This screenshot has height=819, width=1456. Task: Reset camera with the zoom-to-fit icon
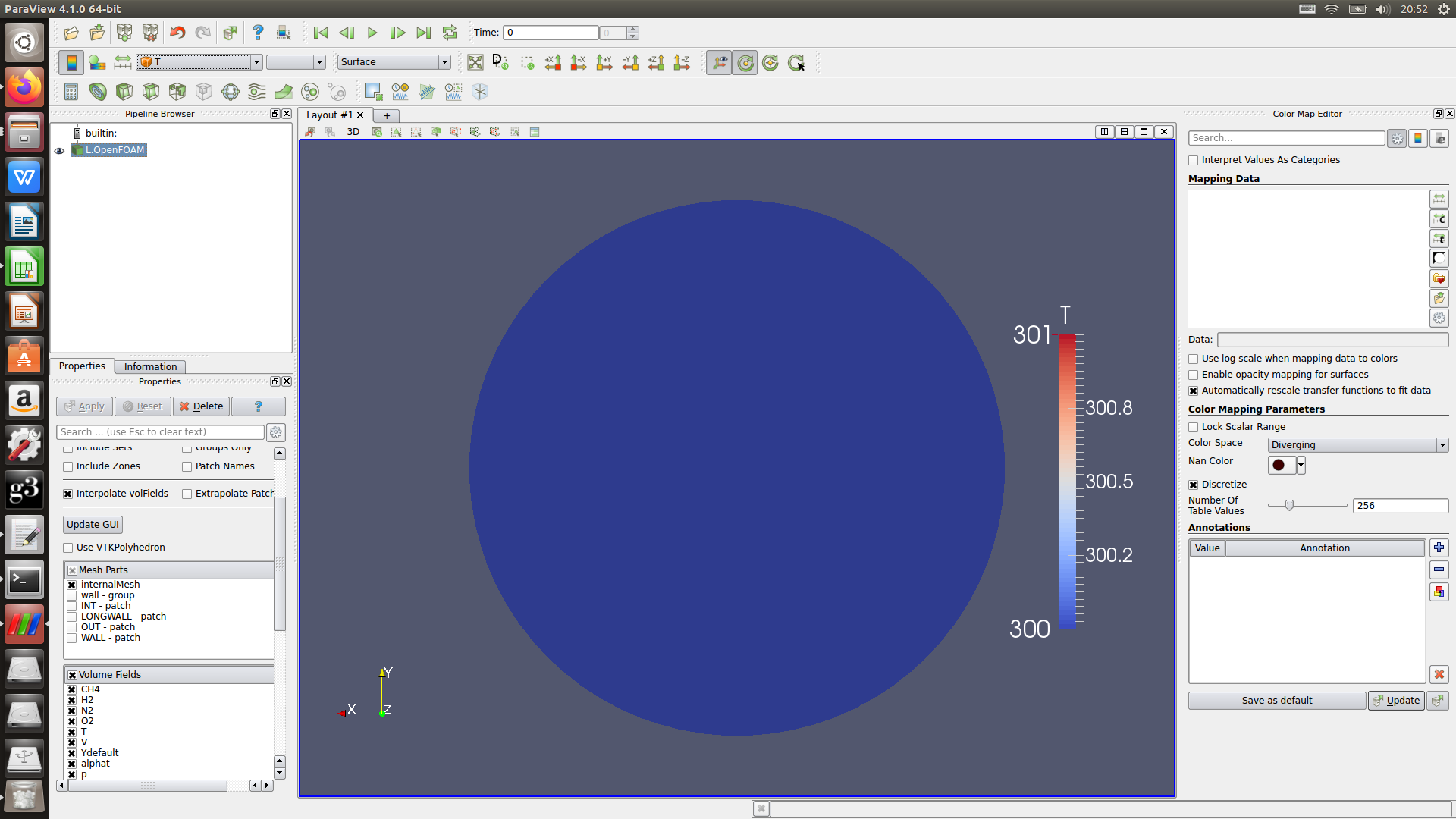(x=475, y=63)
